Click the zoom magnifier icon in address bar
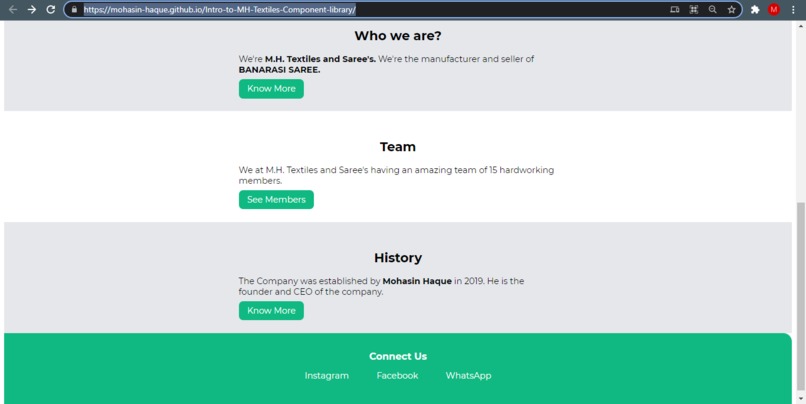The width and height of the screenshot is (806, 404). click(x=712, y=9)
